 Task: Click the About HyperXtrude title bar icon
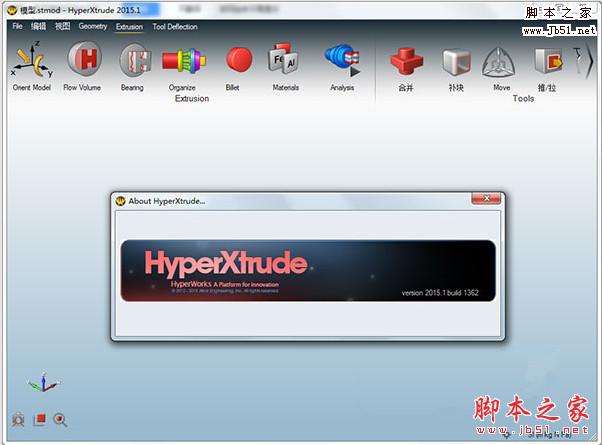(x=121, y=201)
